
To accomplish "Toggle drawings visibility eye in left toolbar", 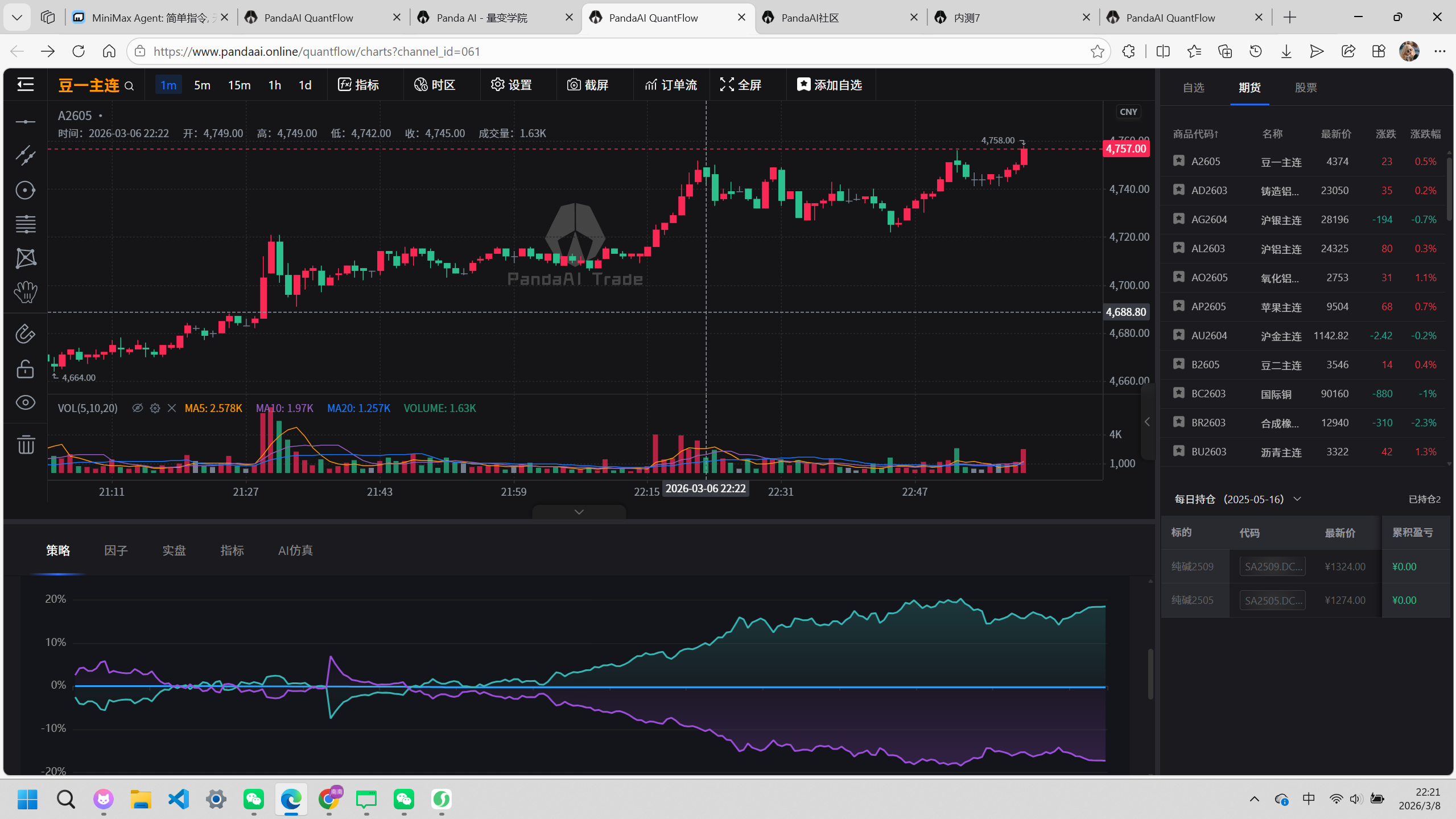I will (26, 403).
